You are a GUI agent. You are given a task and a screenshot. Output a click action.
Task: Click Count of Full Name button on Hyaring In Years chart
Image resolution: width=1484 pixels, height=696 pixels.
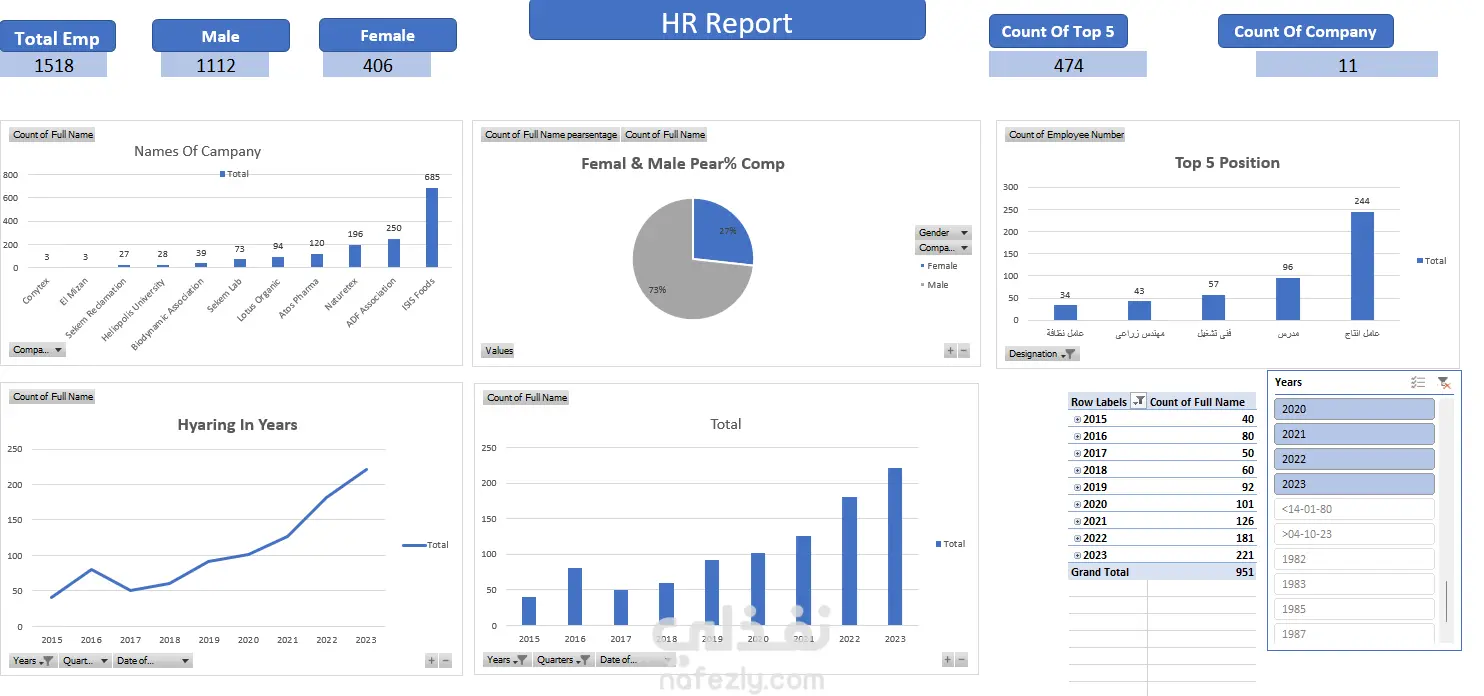pyautogui.click(x=53, y=397)
